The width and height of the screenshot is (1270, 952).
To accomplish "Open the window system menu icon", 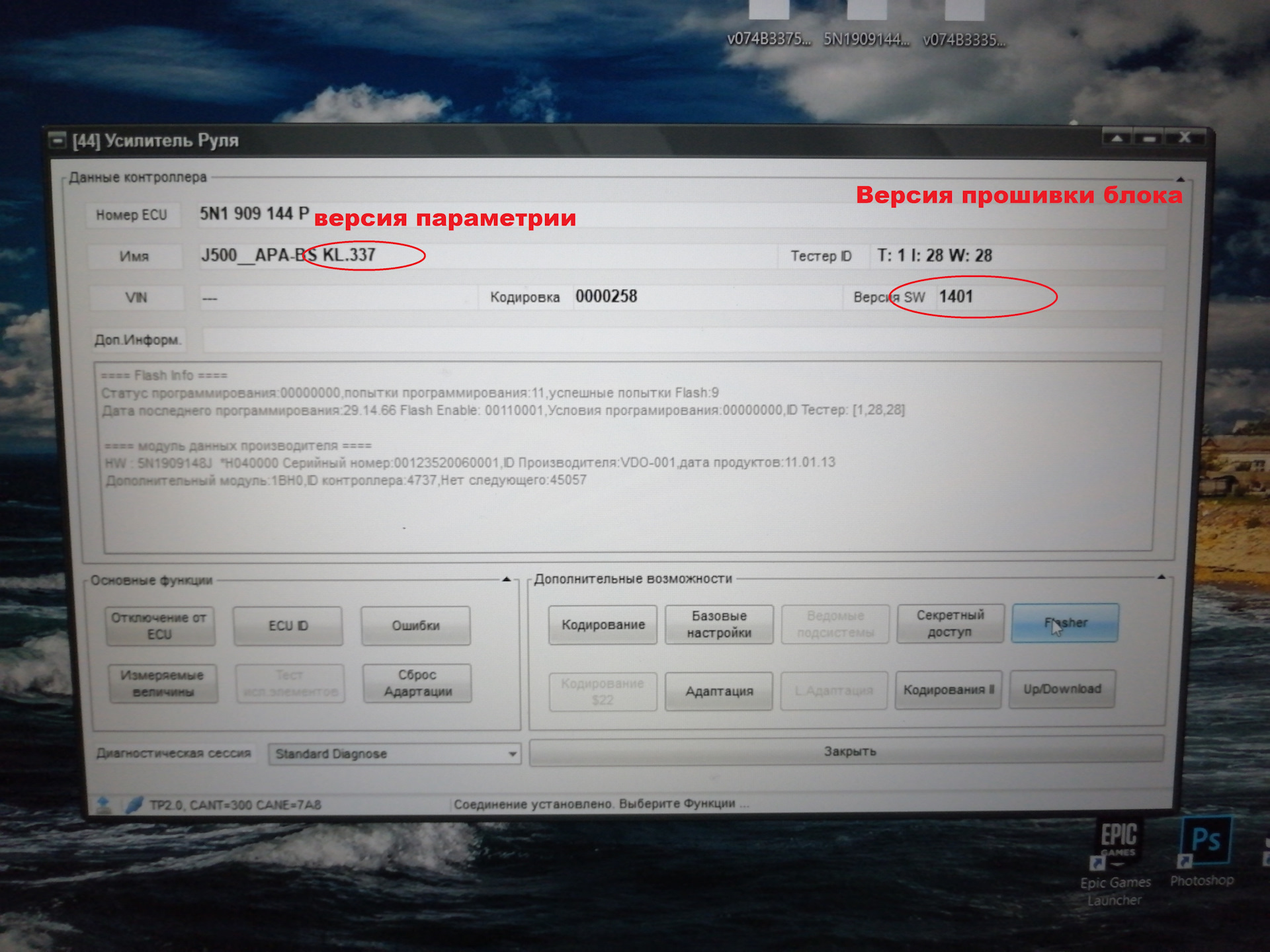I will coord(58,140).
